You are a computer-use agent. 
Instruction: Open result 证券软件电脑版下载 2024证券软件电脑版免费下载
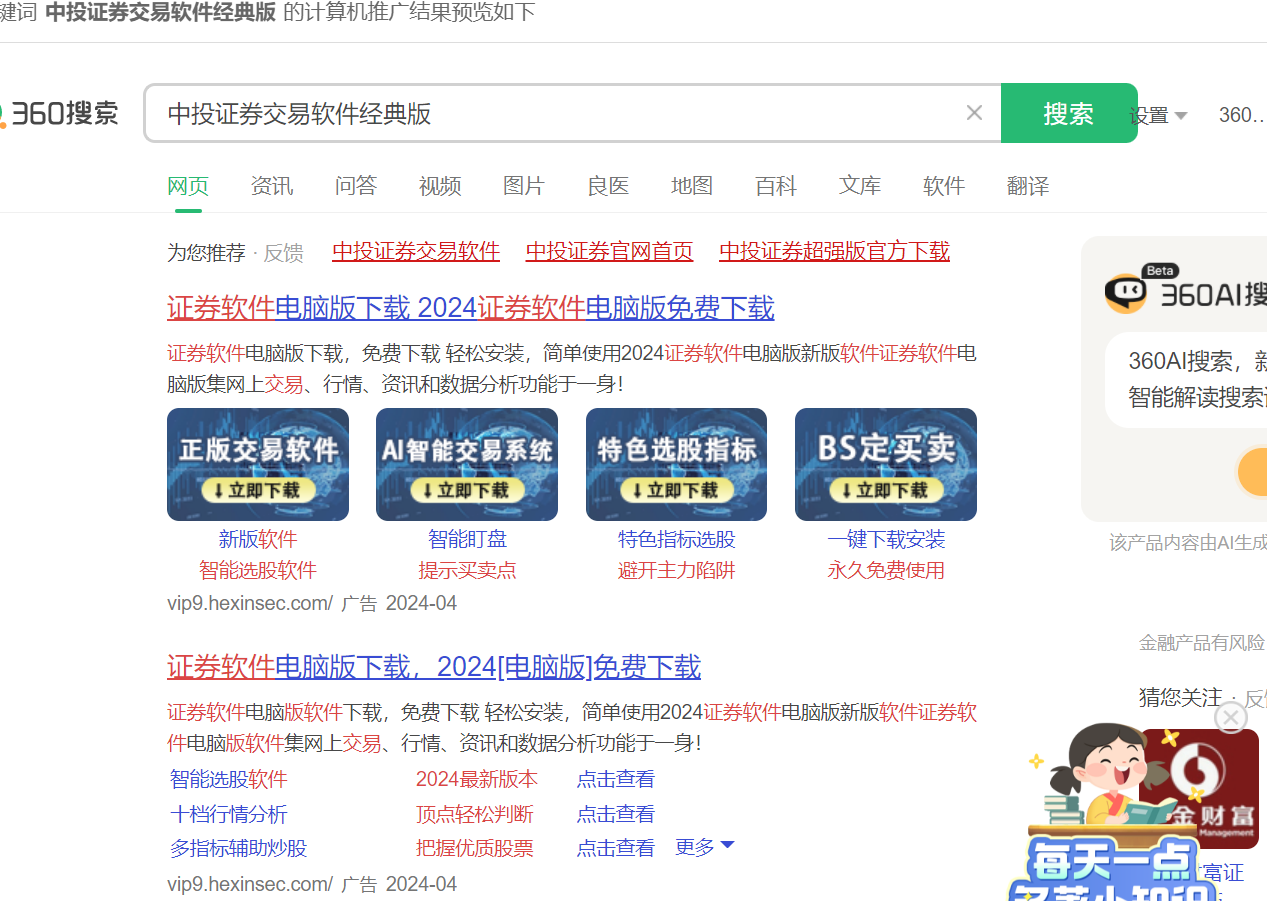point(471,308)
